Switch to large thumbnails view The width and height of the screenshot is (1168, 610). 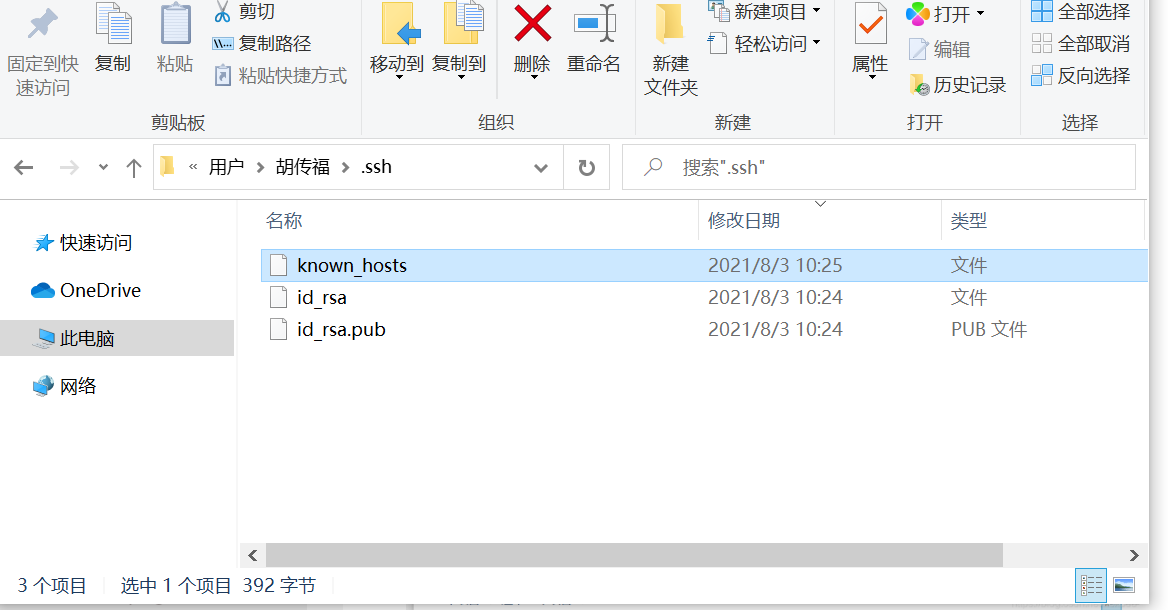pyautogui.click(x=1124, y=585)
